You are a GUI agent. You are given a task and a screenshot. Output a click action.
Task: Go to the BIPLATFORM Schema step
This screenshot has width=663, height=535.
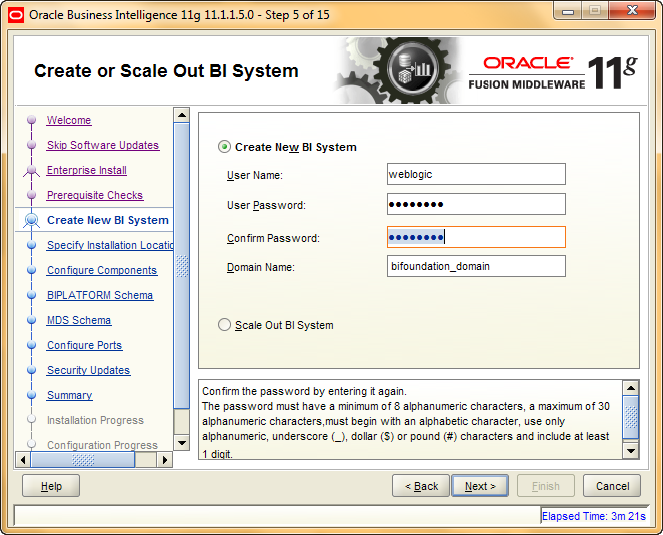(x=100, y=295)
